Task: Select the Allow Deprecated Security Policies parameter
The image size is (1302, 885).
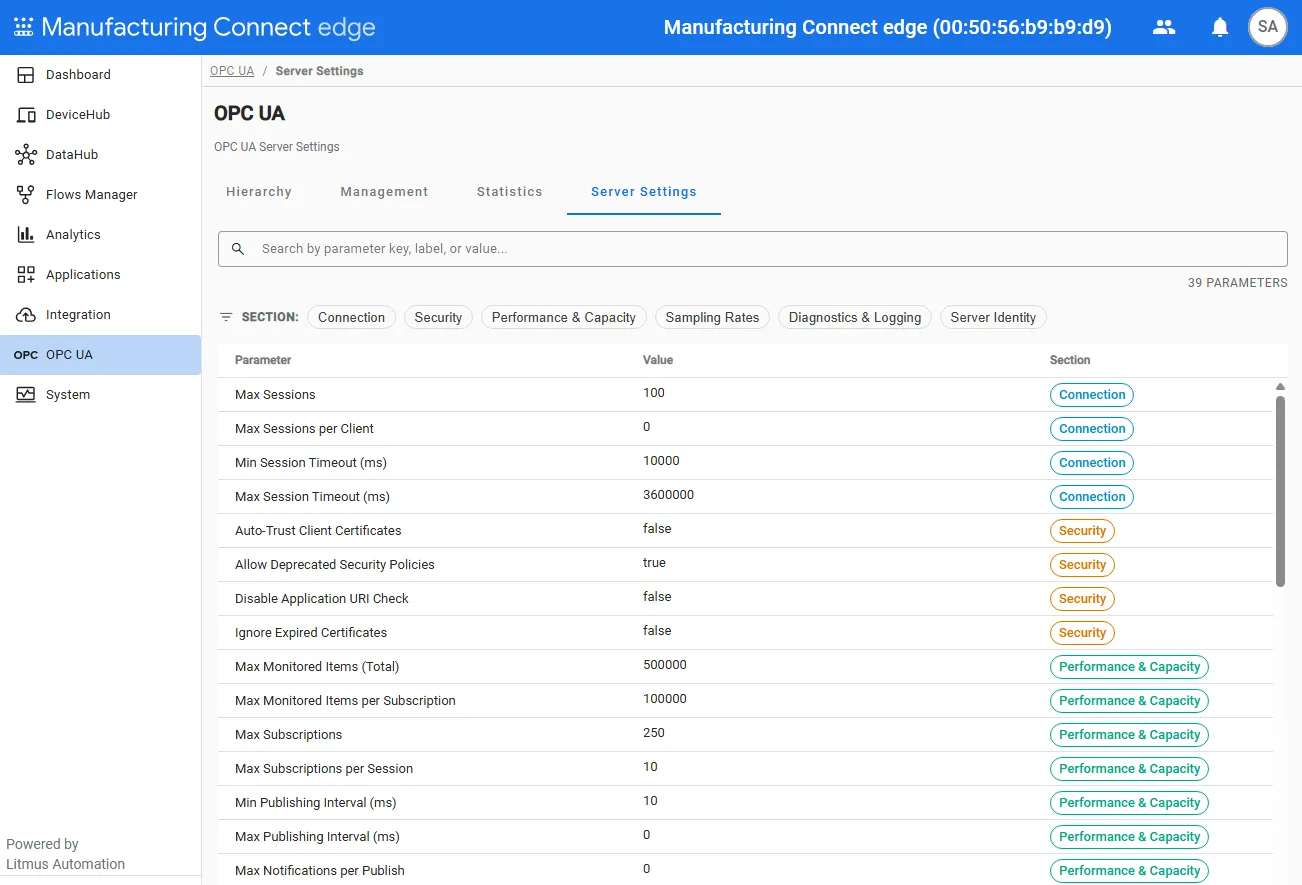Action: [x=335, y=565]
